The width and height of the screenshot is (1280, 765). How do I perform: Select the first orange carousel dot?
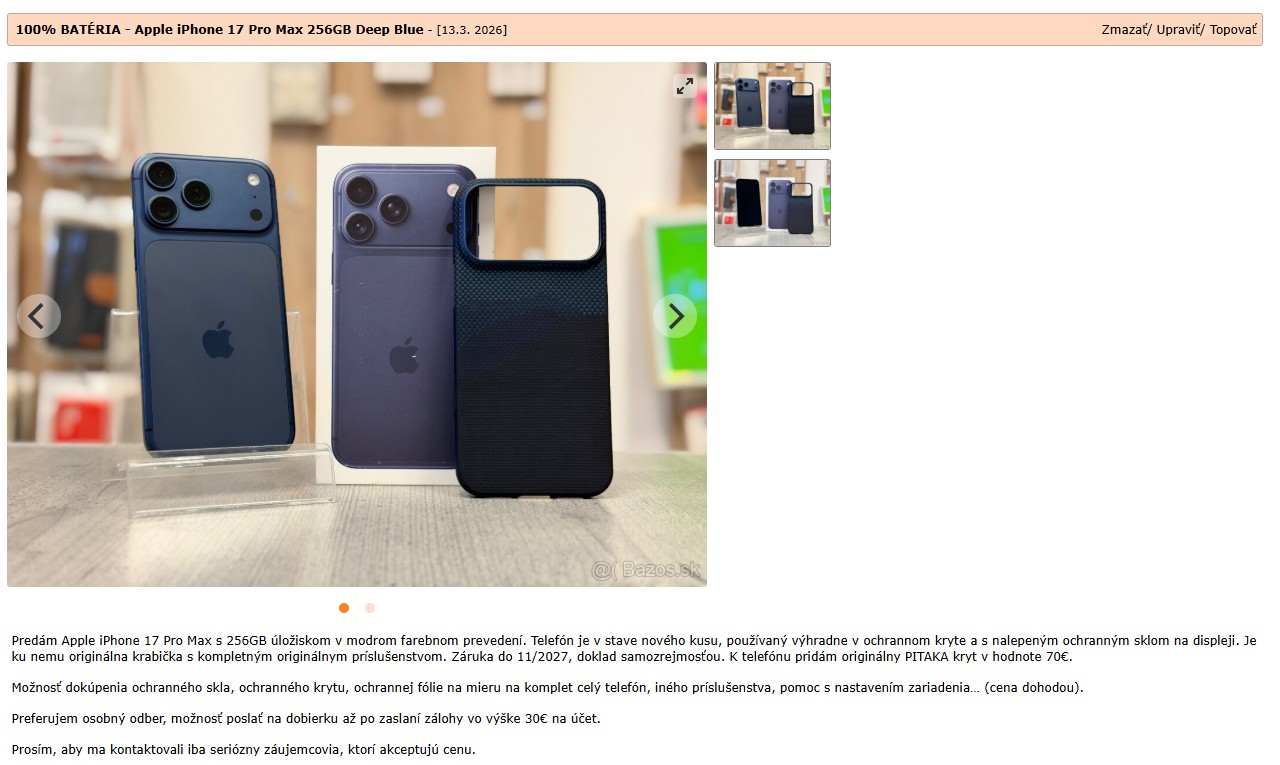[344, 608]
